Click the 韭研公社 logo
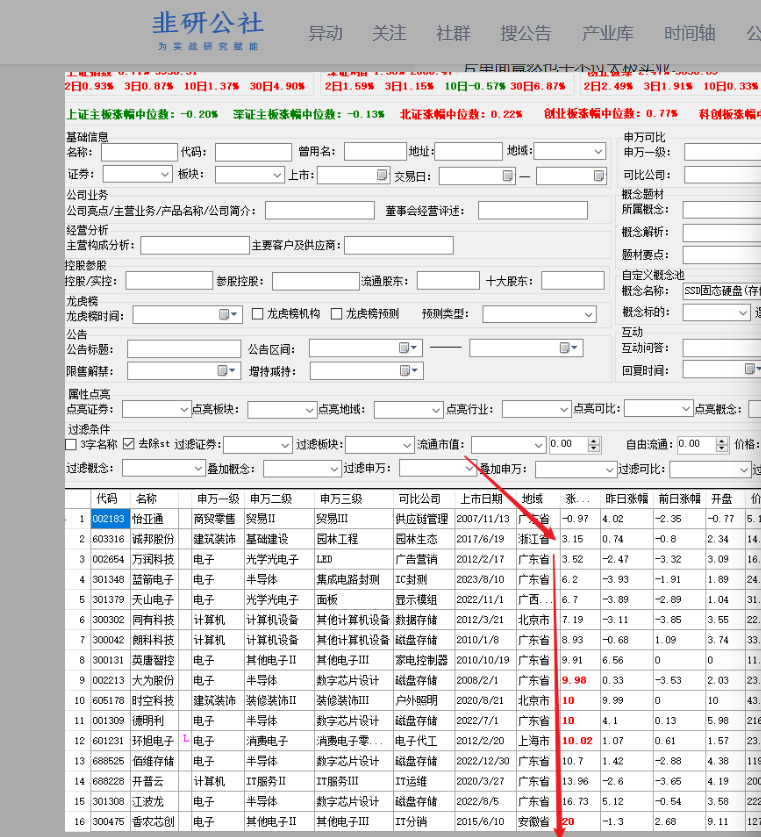The width and height of the screenshot is (761, 837). tap(208, 30)
